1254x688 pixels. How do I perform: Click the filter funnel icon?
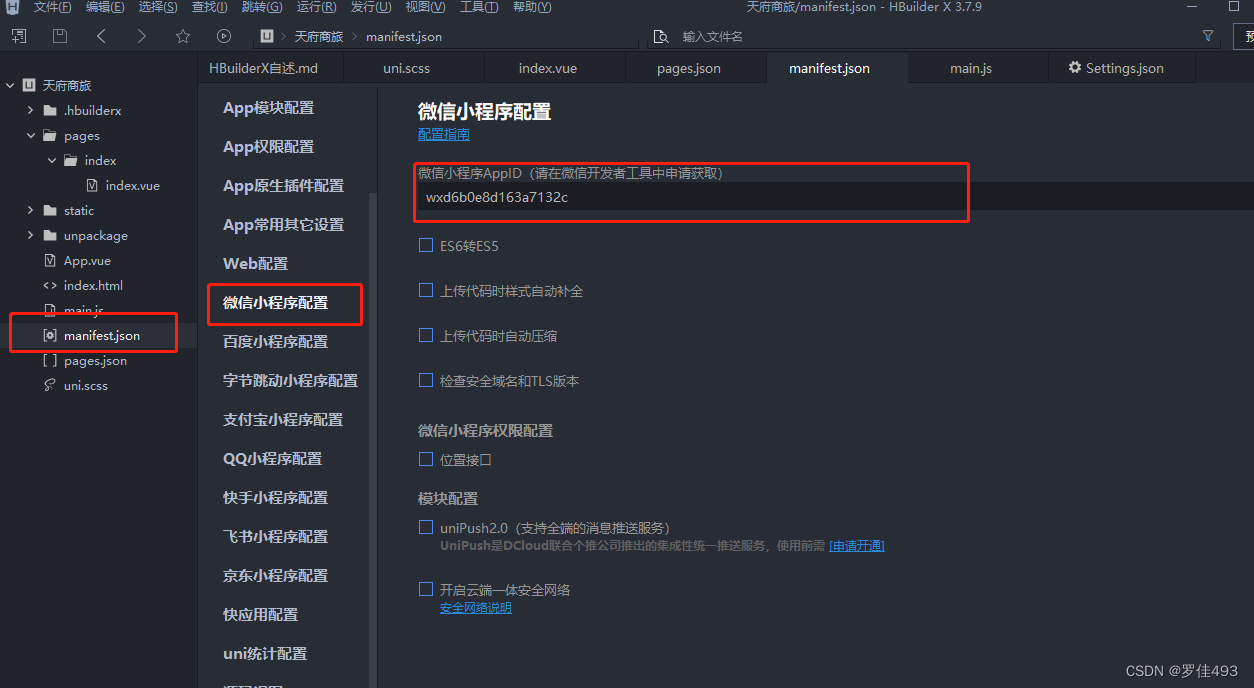click(x=1208, y=36)
